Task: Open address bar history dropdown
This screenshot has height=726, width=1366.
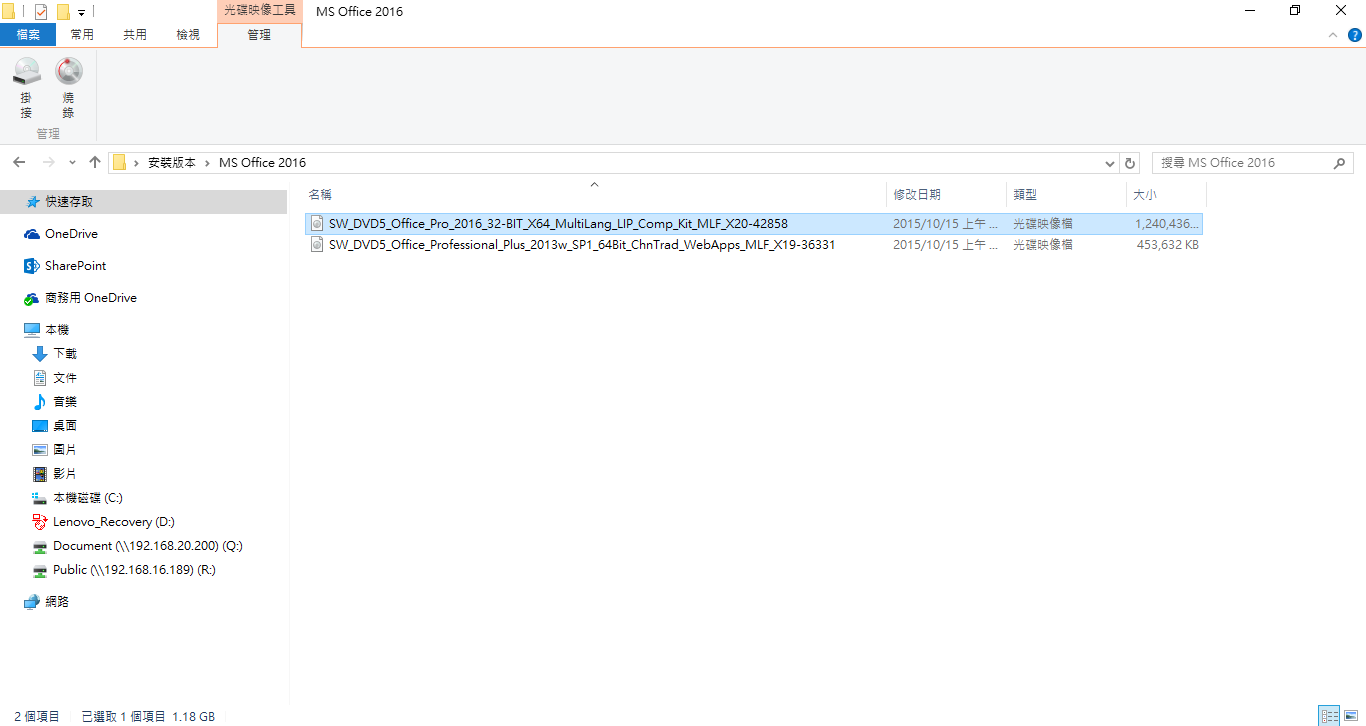Action: click(1110, 163)
